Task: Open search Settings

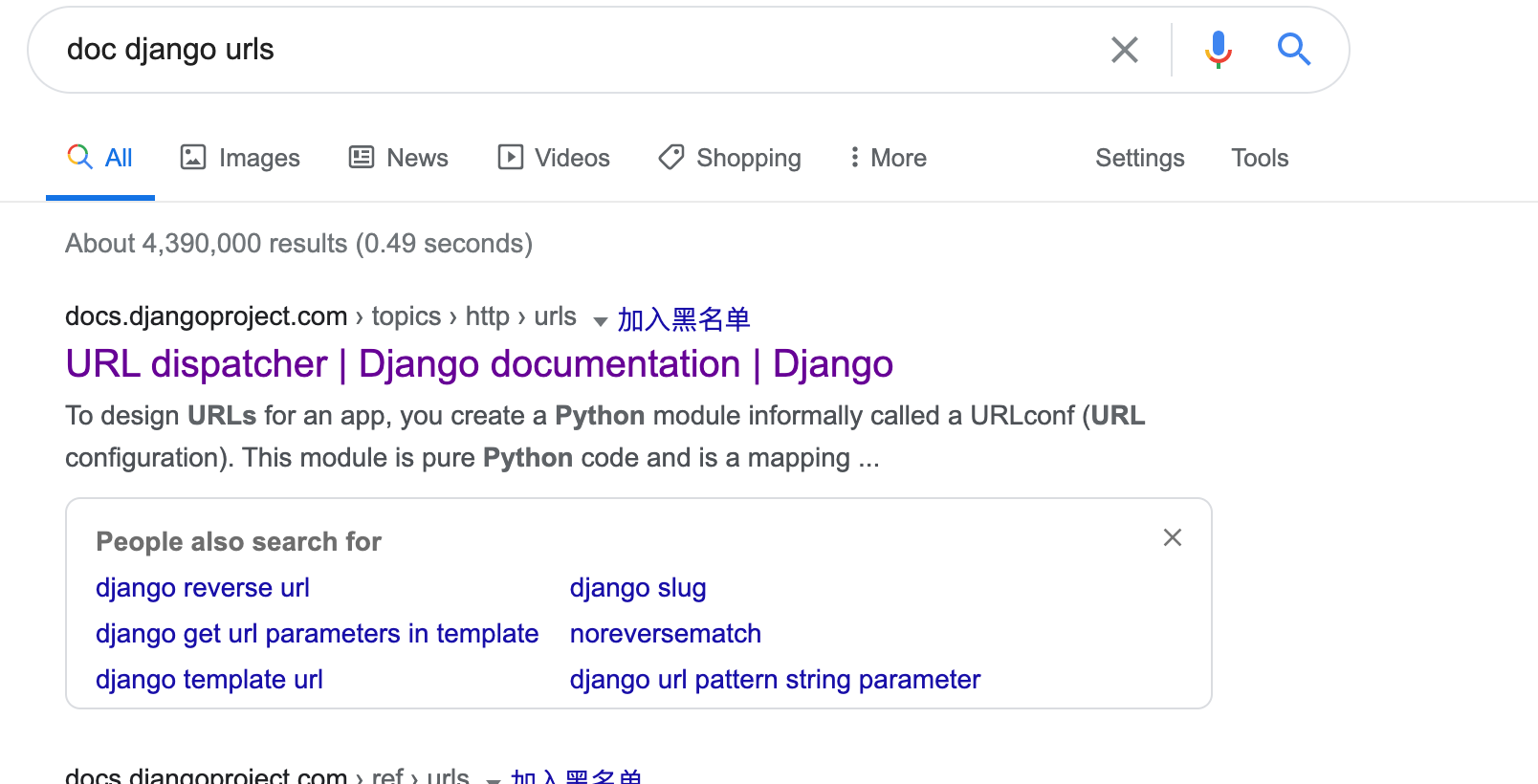Action: [1140, 158]
